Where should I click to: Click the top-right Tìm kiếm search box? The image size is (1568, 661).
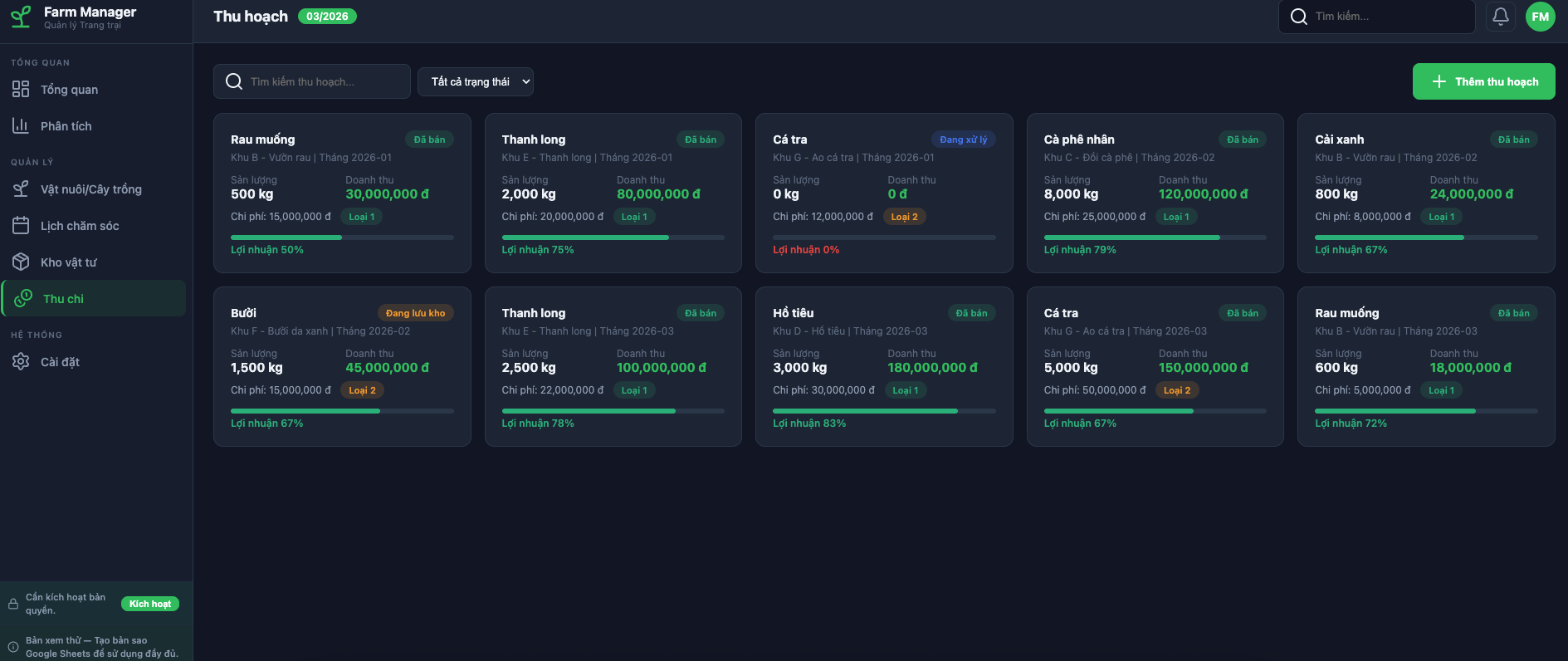pos(1386,17)
